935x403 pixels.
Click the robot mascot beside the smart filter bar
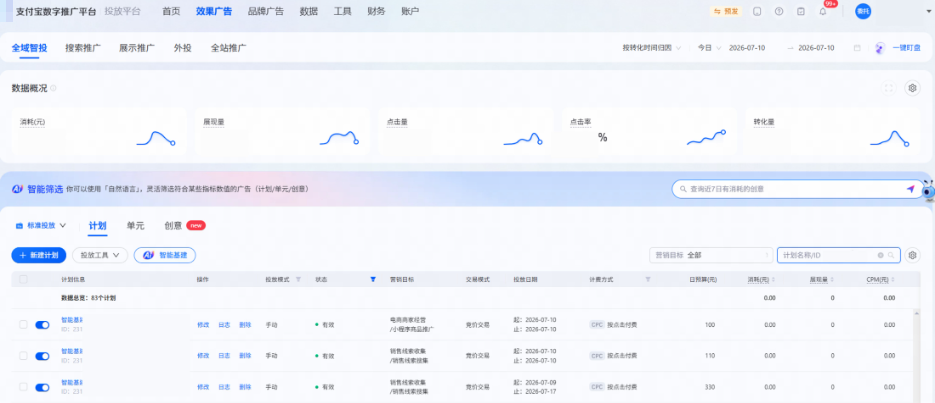(x=927, y=191)
